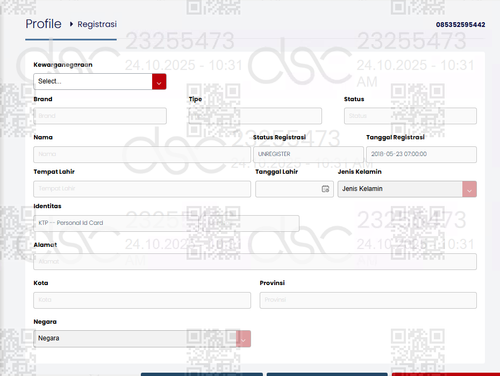
Task: Click phone number 085352595442
Action: [460, 25]
